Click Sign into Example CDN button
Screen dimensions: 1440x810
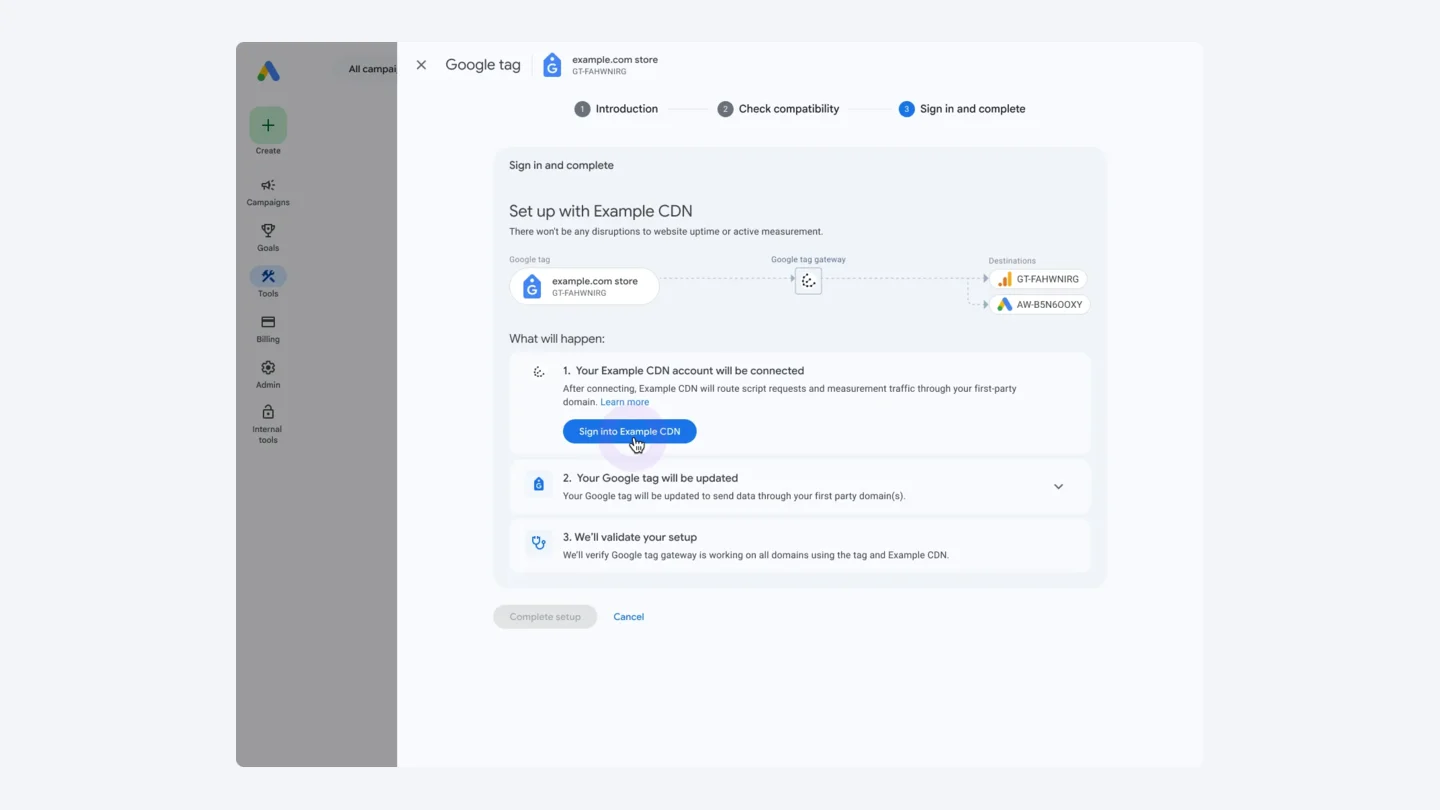[629, 432]
